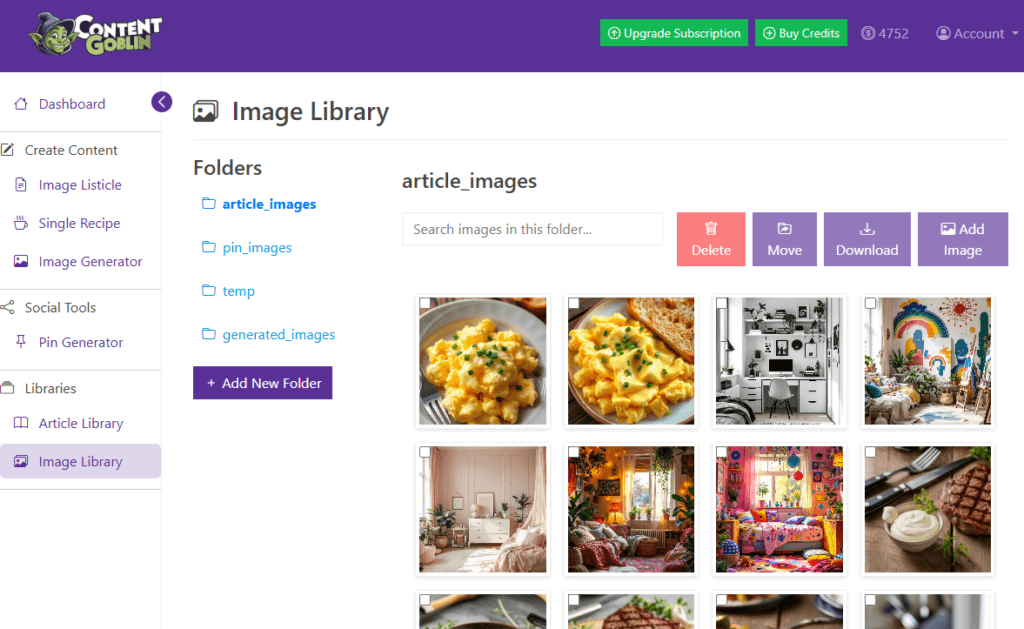Open the first scrambled eggs thumbnail
This screenshot has width=1024, height=629.
pyautogui.click(x=483, y=361)
